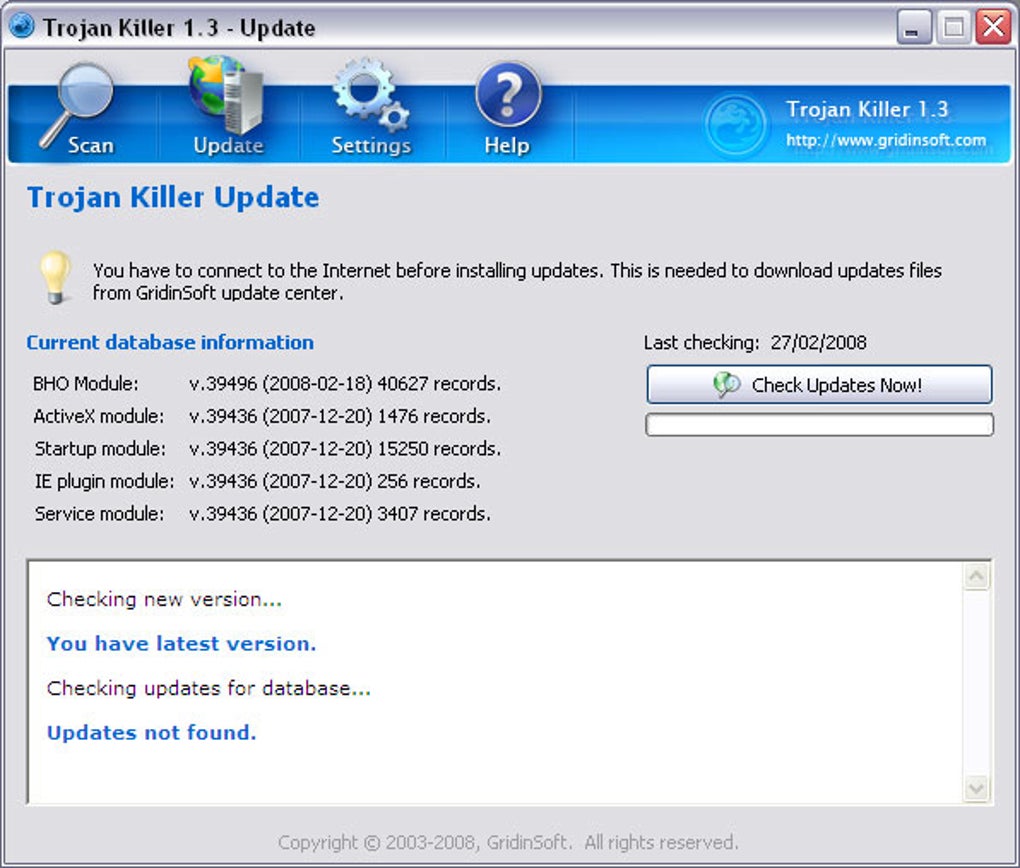The image size is (1020, 868).
Task: Click the Checking new version... log line
Action: coord(164,599)
